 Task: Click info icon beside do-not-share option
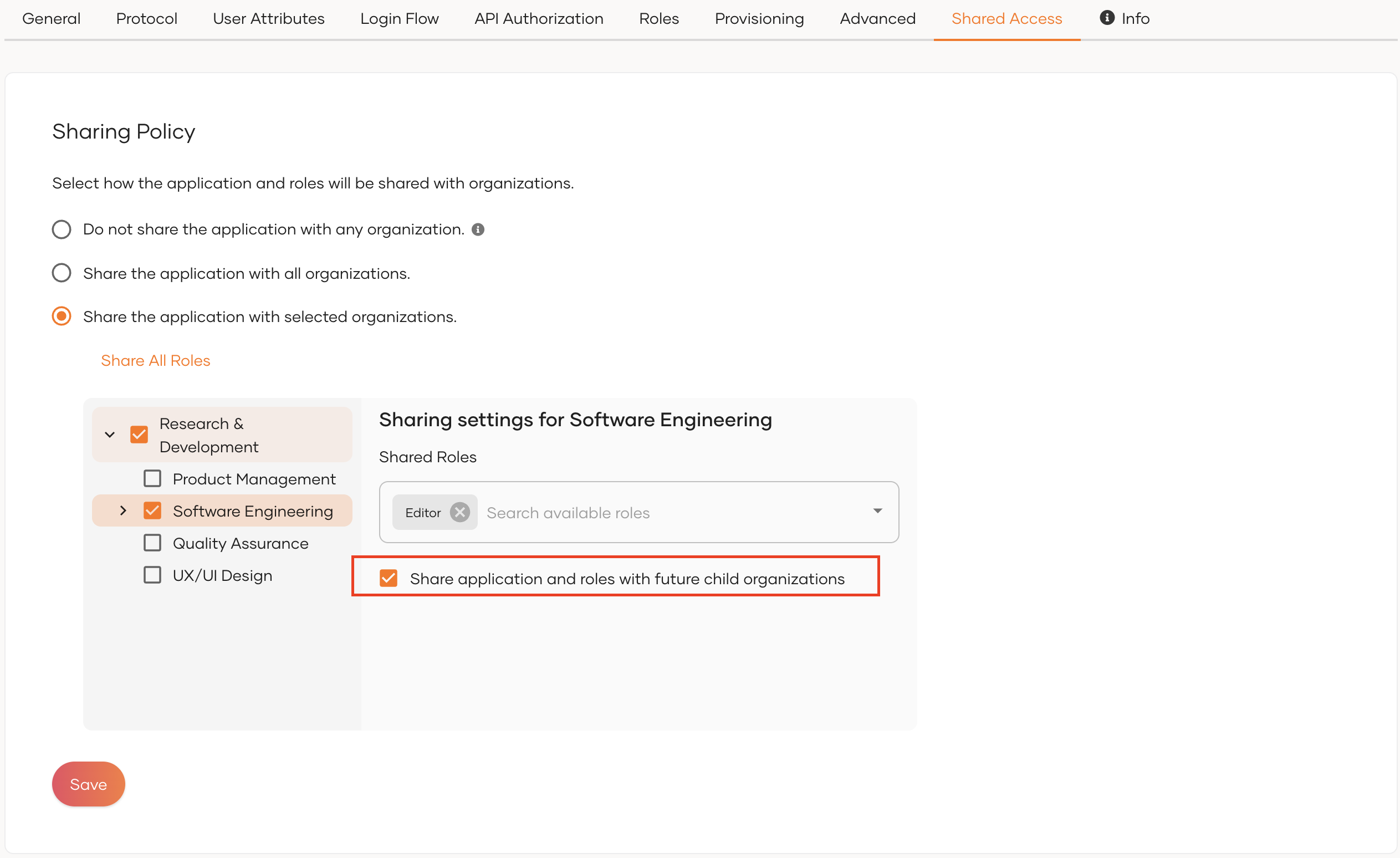pyautogui.click(x=478, y=229)
